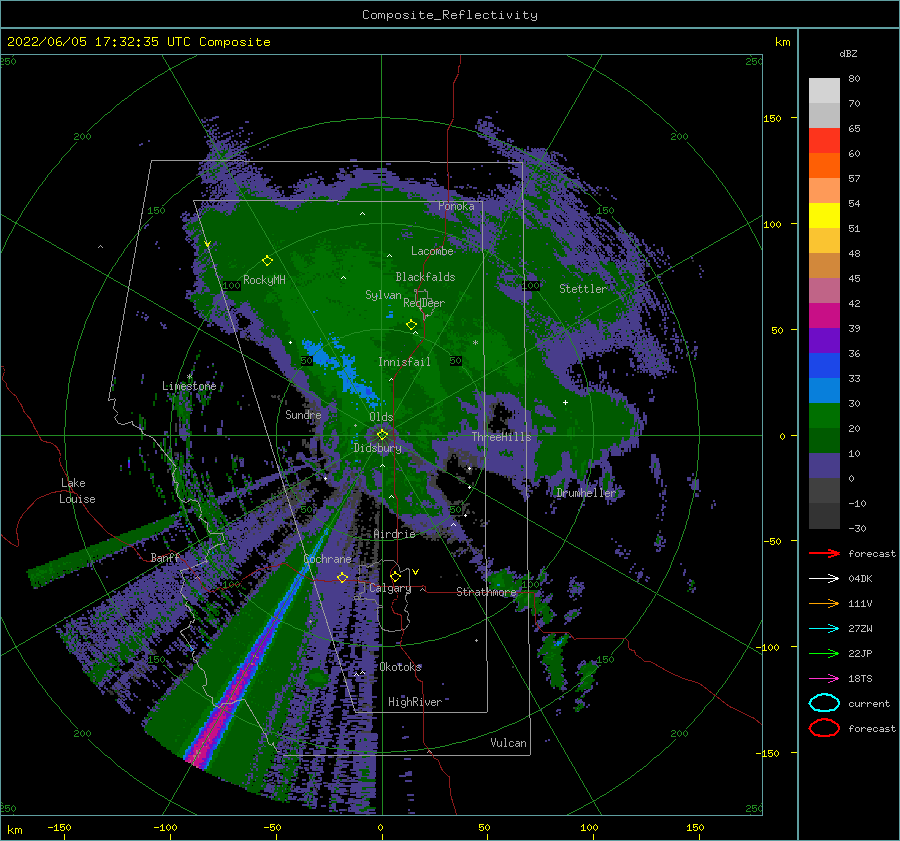900x841 pixels.
Task: Select the Okotoks label
Action: (400, 667)
